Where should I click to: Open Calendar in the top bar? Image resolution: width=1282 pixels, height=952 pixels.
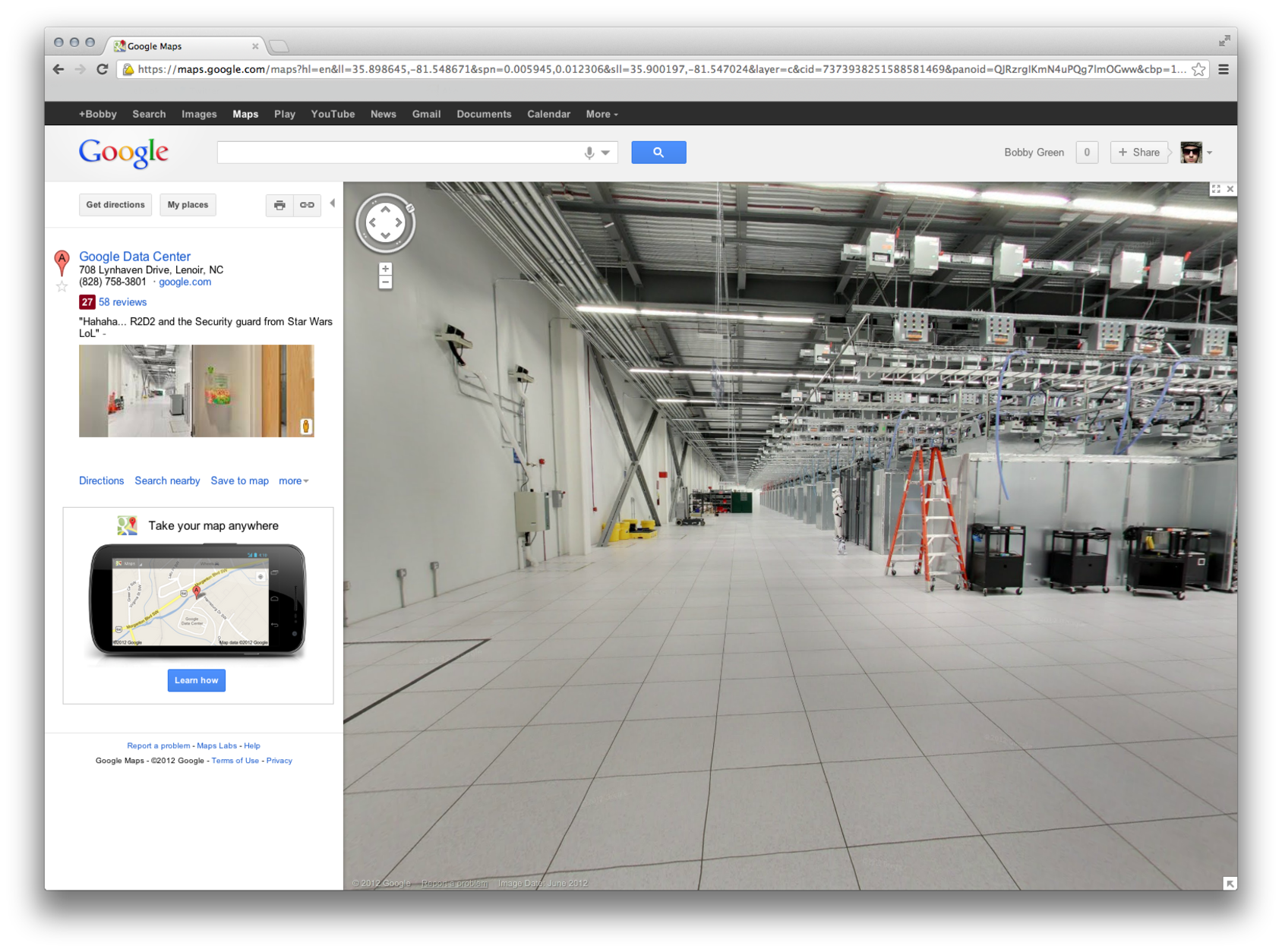pos(548,114)
